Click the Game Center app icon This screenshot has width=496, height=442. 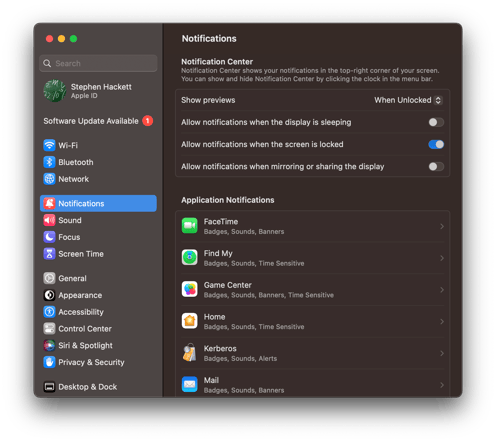click(x=190, y=289)
